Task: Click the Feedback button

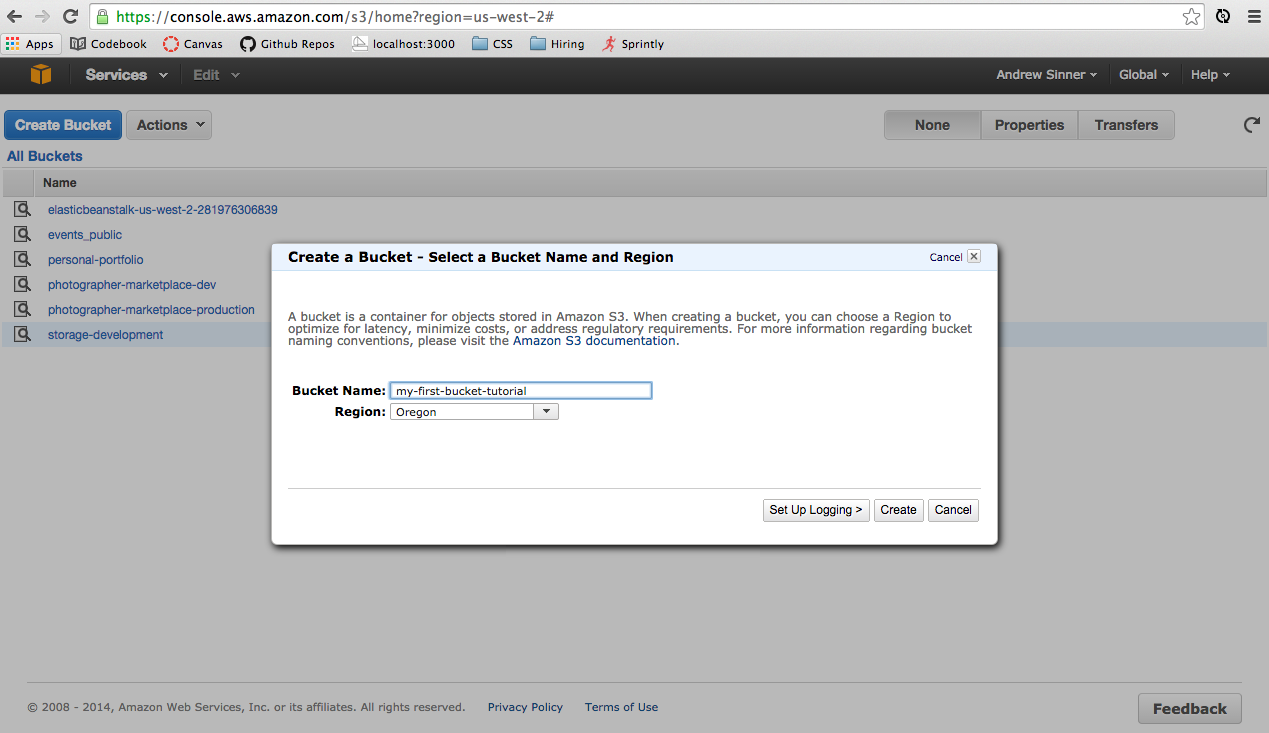Action: 1190,709
